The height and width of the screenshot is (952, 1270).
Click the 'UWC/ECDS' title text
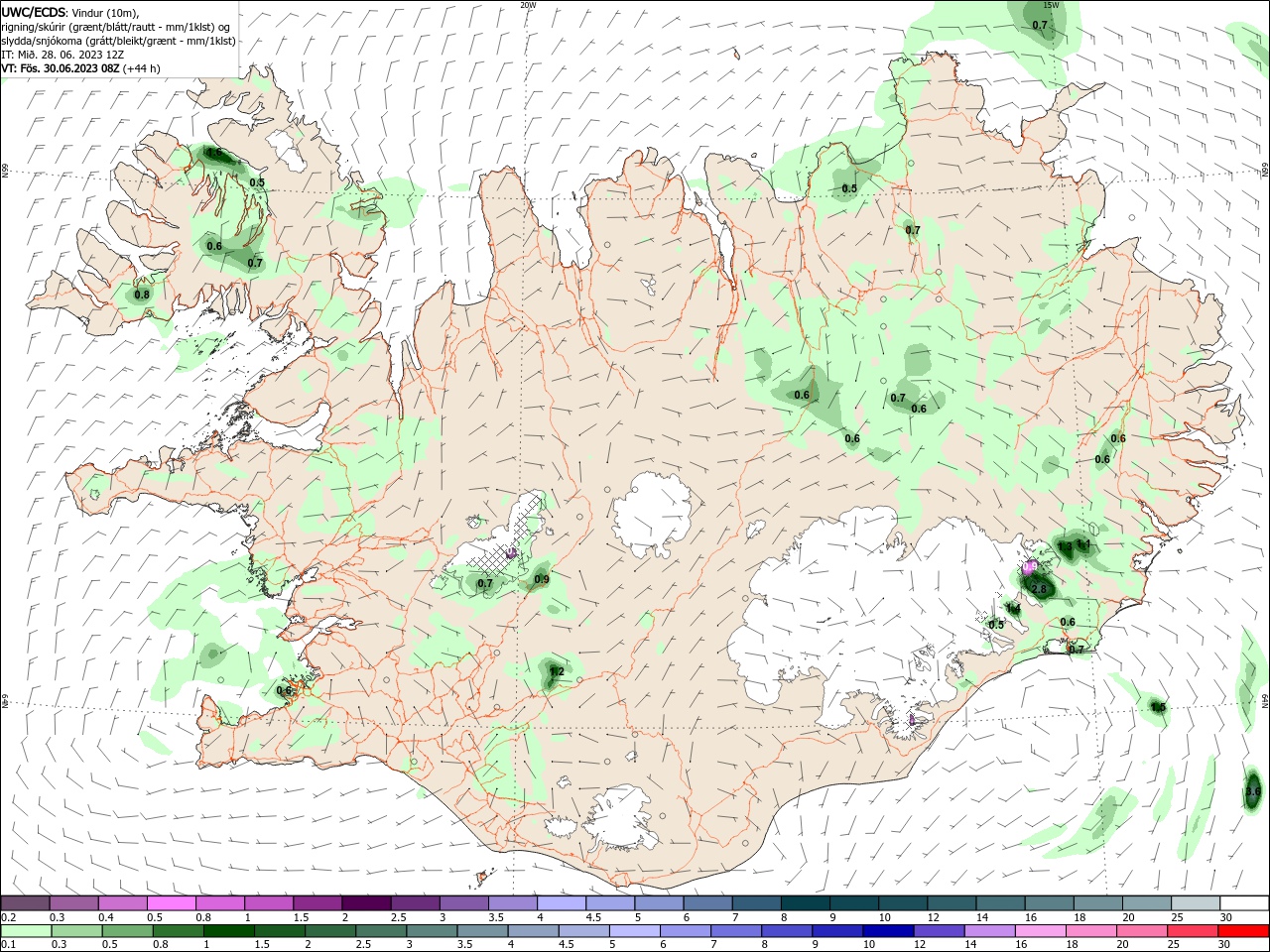[34, 12]
